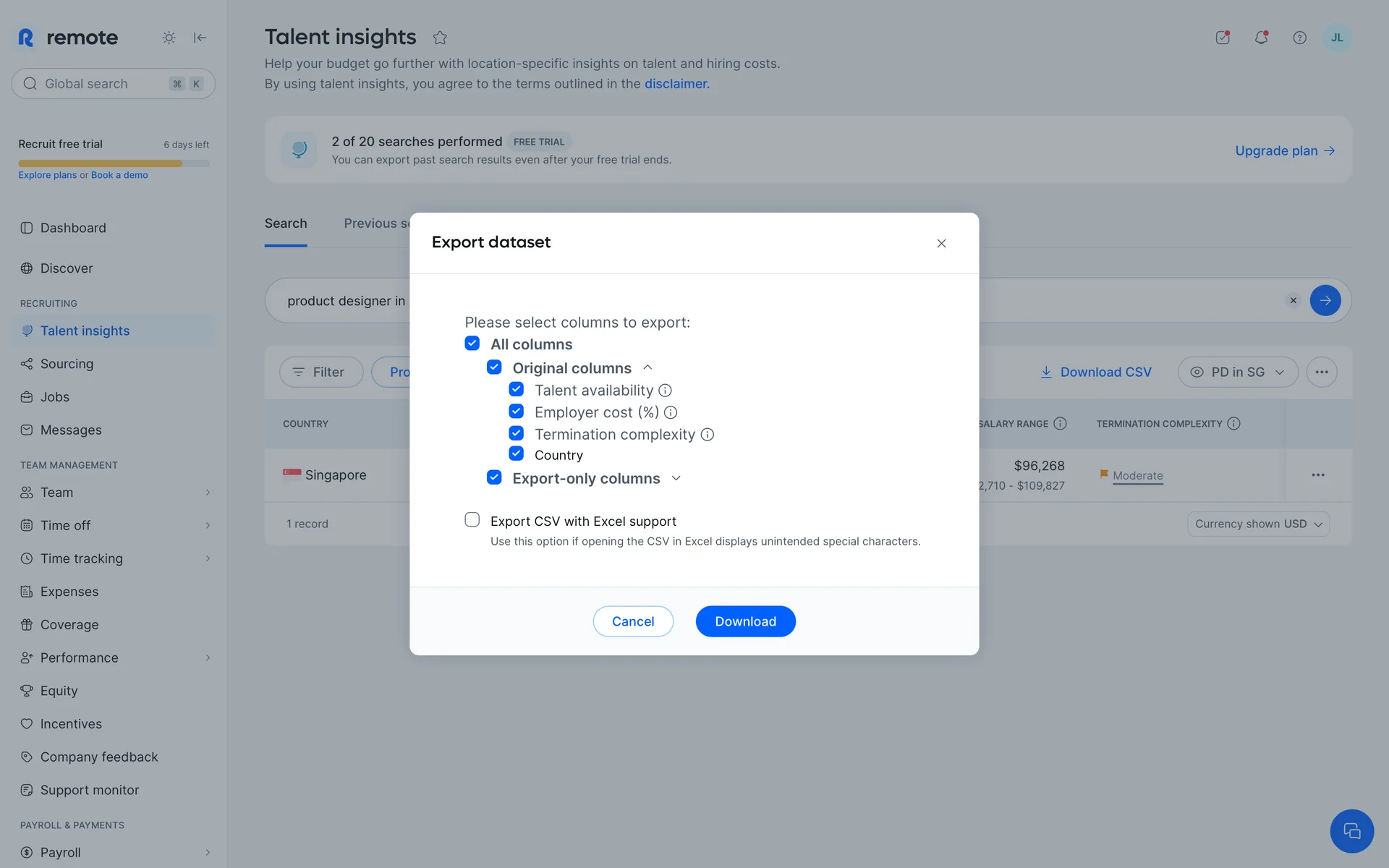Favorite Talent insights with the star icon
Image resolution: width=1389 pixels, height=868 pixels.
[440, 38]
